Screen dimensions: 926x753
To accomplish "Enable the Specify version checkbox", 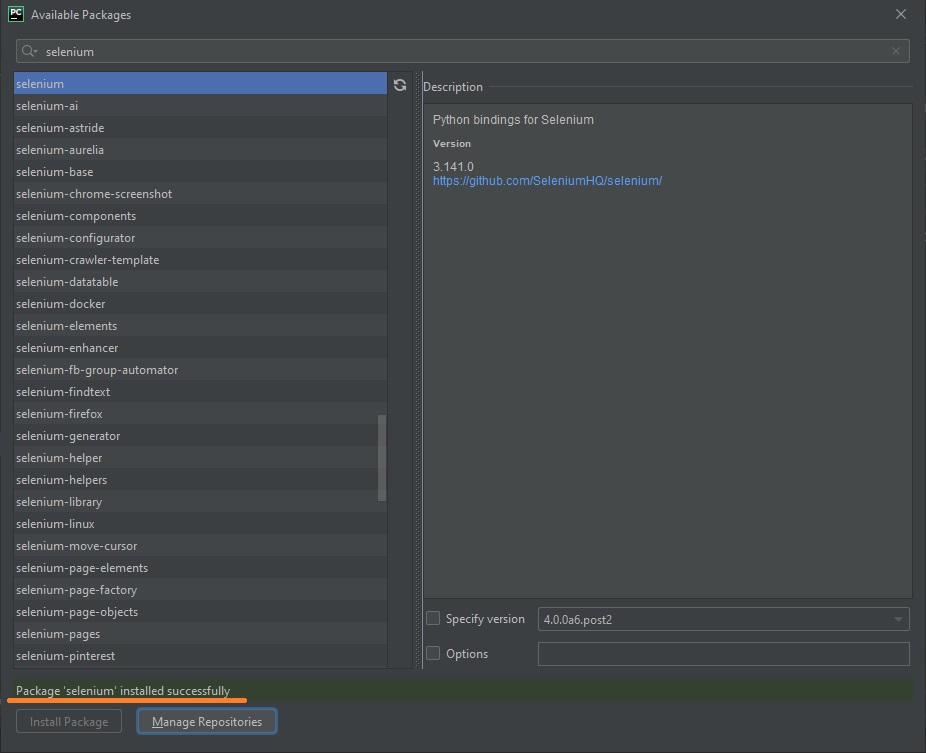I will tap(433, 618).
